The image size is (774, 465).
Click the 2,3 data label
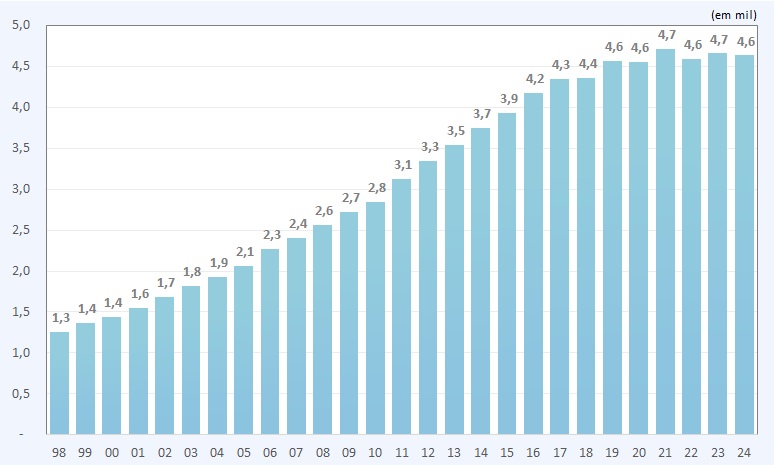point(272,235)
